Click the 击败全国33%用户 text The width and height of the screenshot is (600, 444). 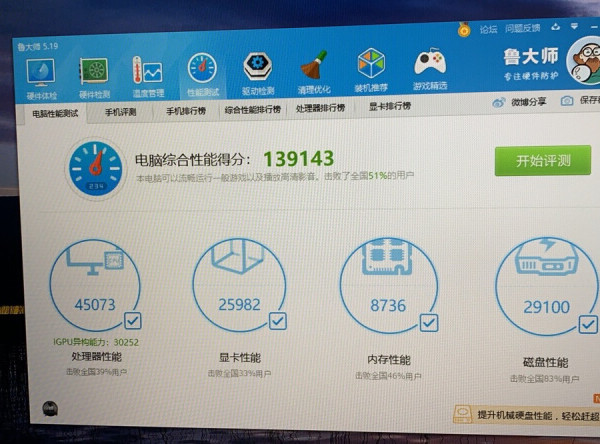pos(240,374)
